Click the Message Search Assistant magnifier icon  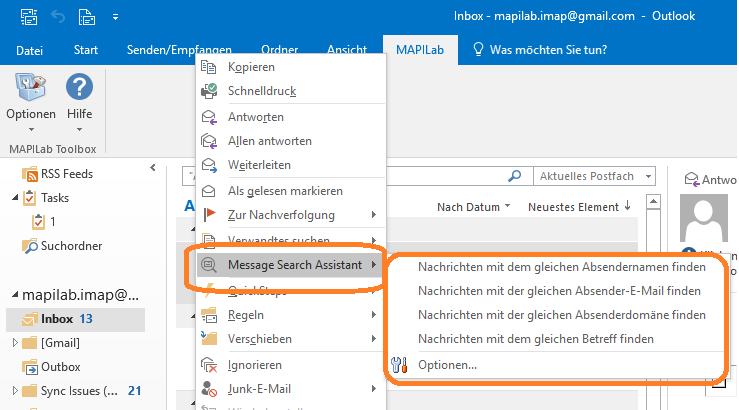pos(209,265)
